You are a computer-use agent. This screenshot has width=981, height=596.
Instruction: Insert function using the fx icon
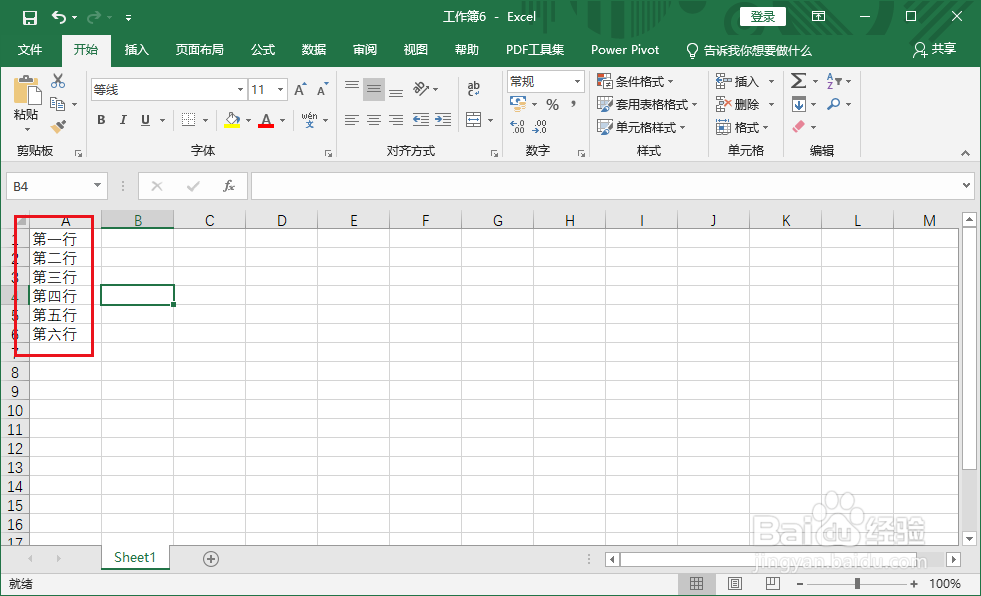(x=229, y=186)
